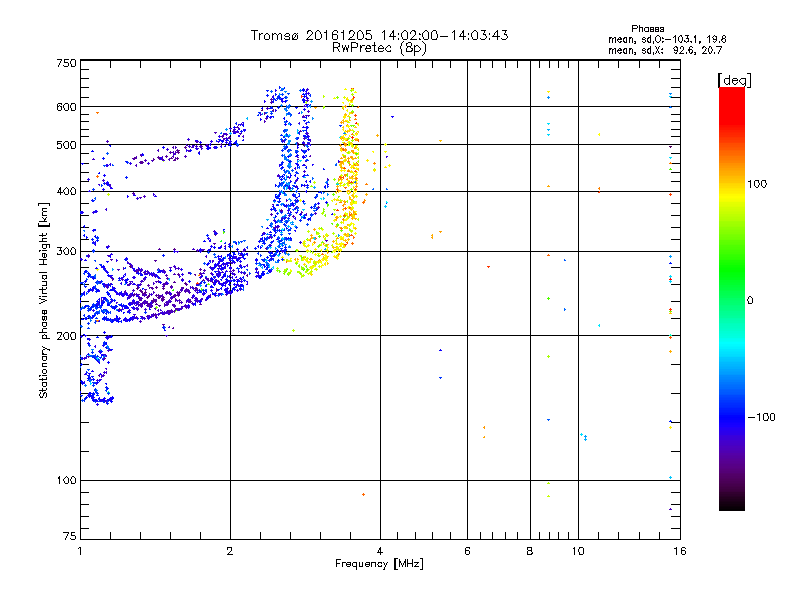The height and width of the screenshot is (600, 800).
Task: Click the y-axis tick label "400"
Action: pyautogui.click(x=66, y=191)
